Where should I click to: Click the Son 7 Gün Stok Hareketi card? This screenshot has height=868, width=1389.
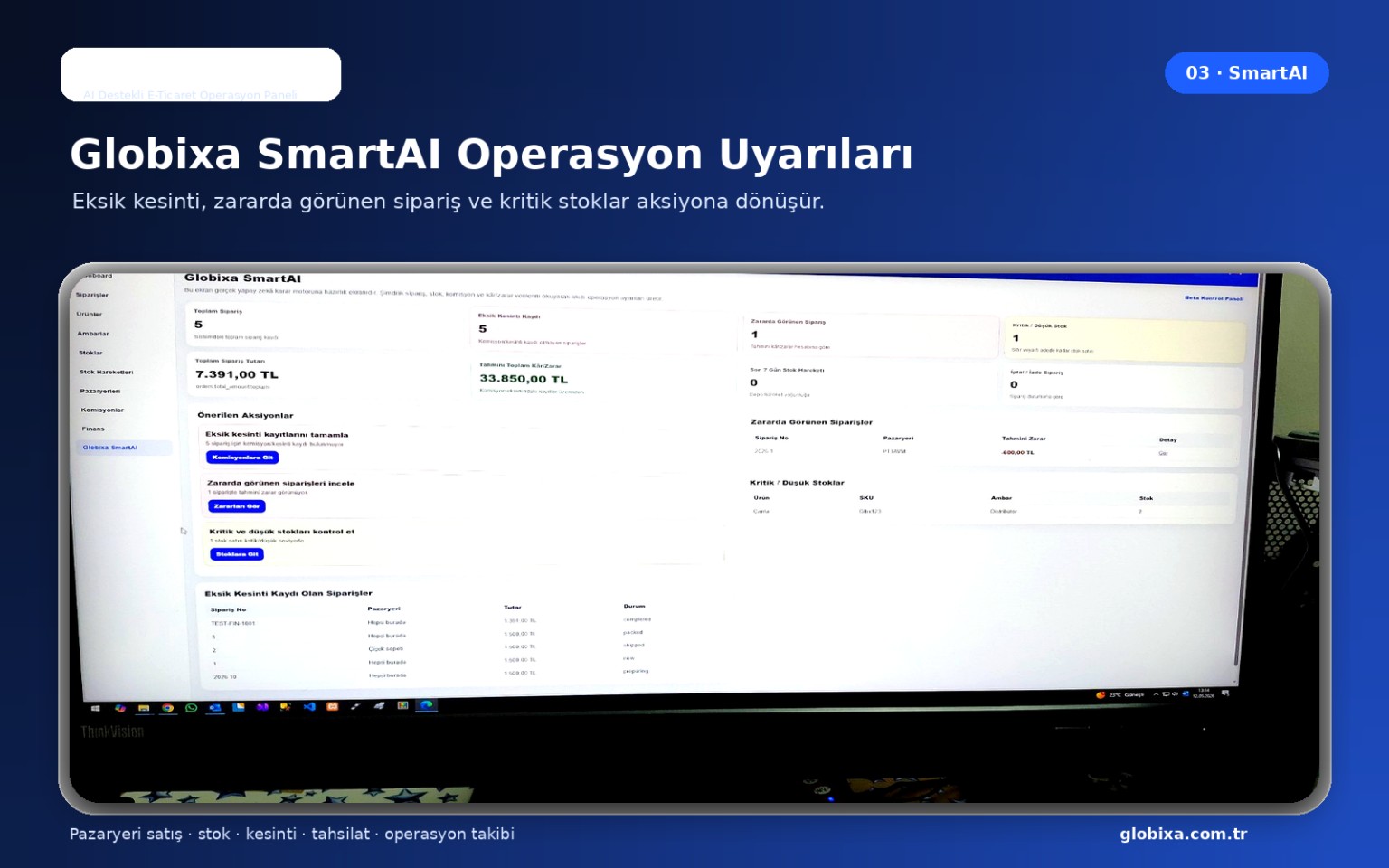869,383
